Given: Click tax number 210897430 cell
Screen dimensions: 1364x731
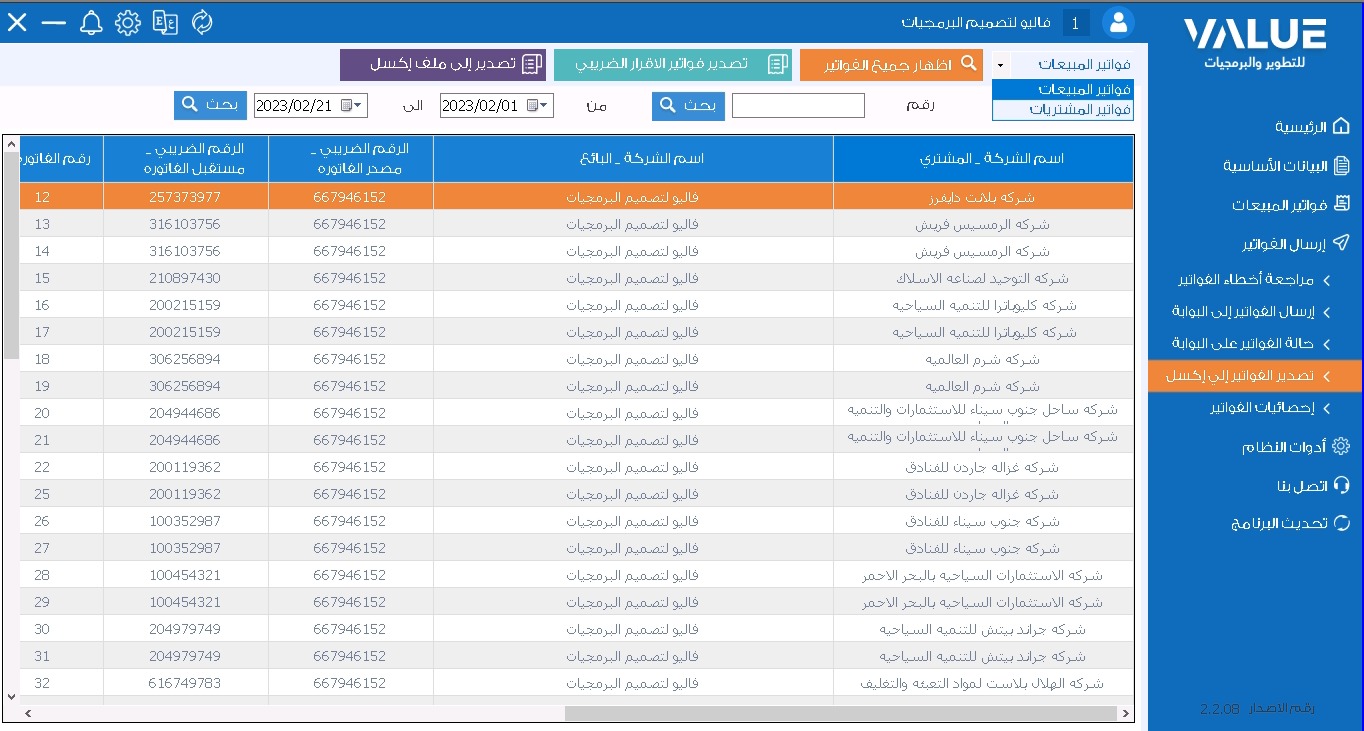Looking at the screenshot, I should [184, 278].
